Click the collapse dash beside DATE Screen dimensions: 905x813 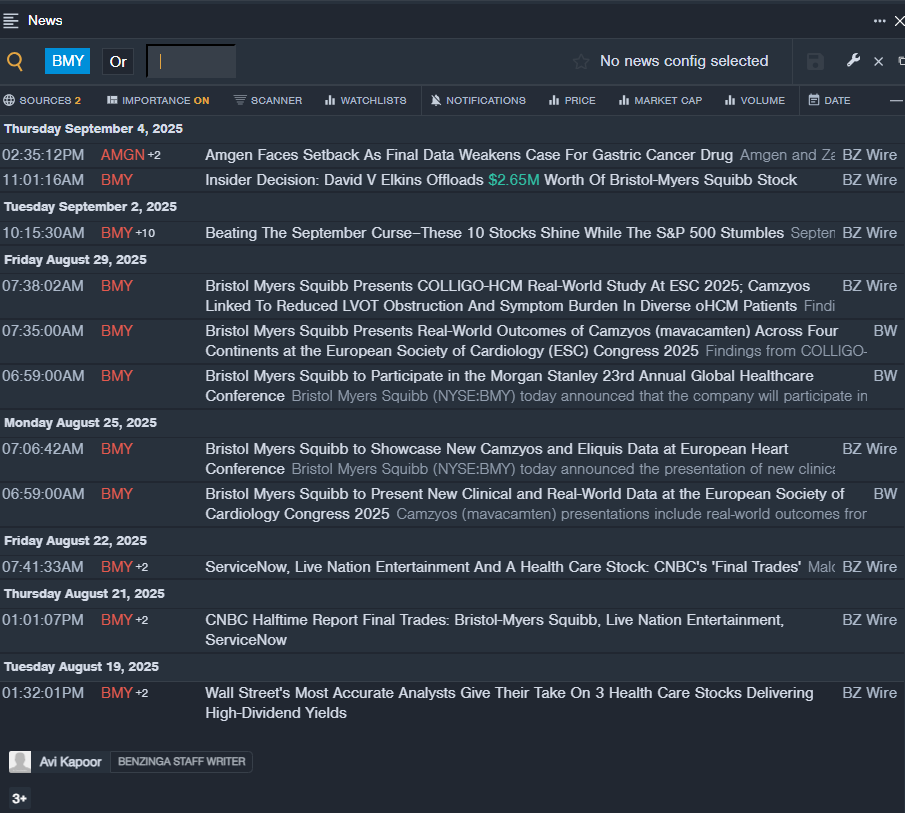point(896,100)
